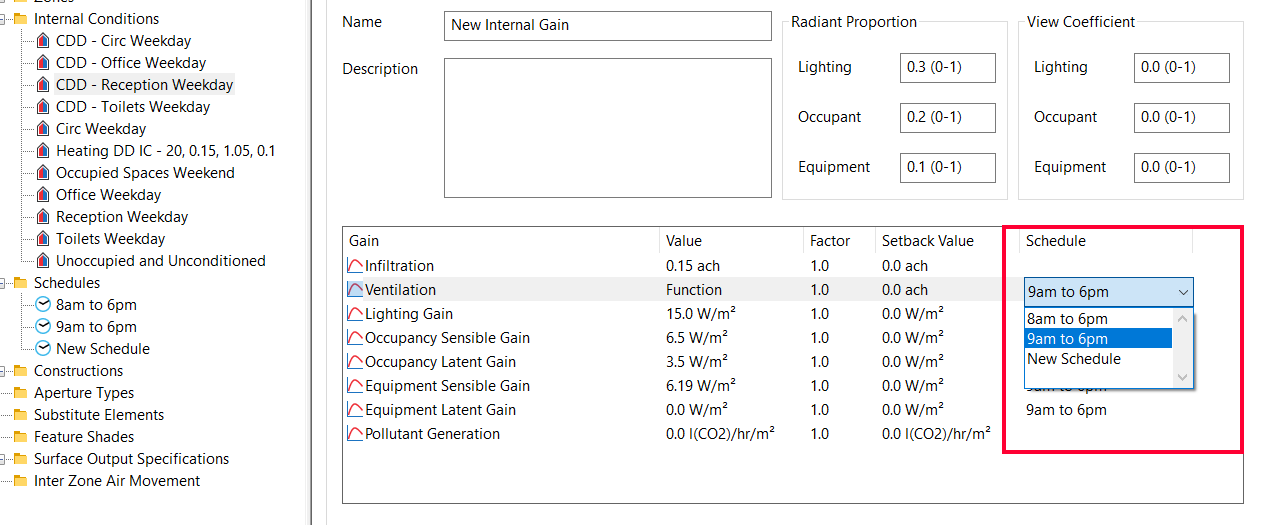
Task: Click the Name input field
Action: point(607,25)
